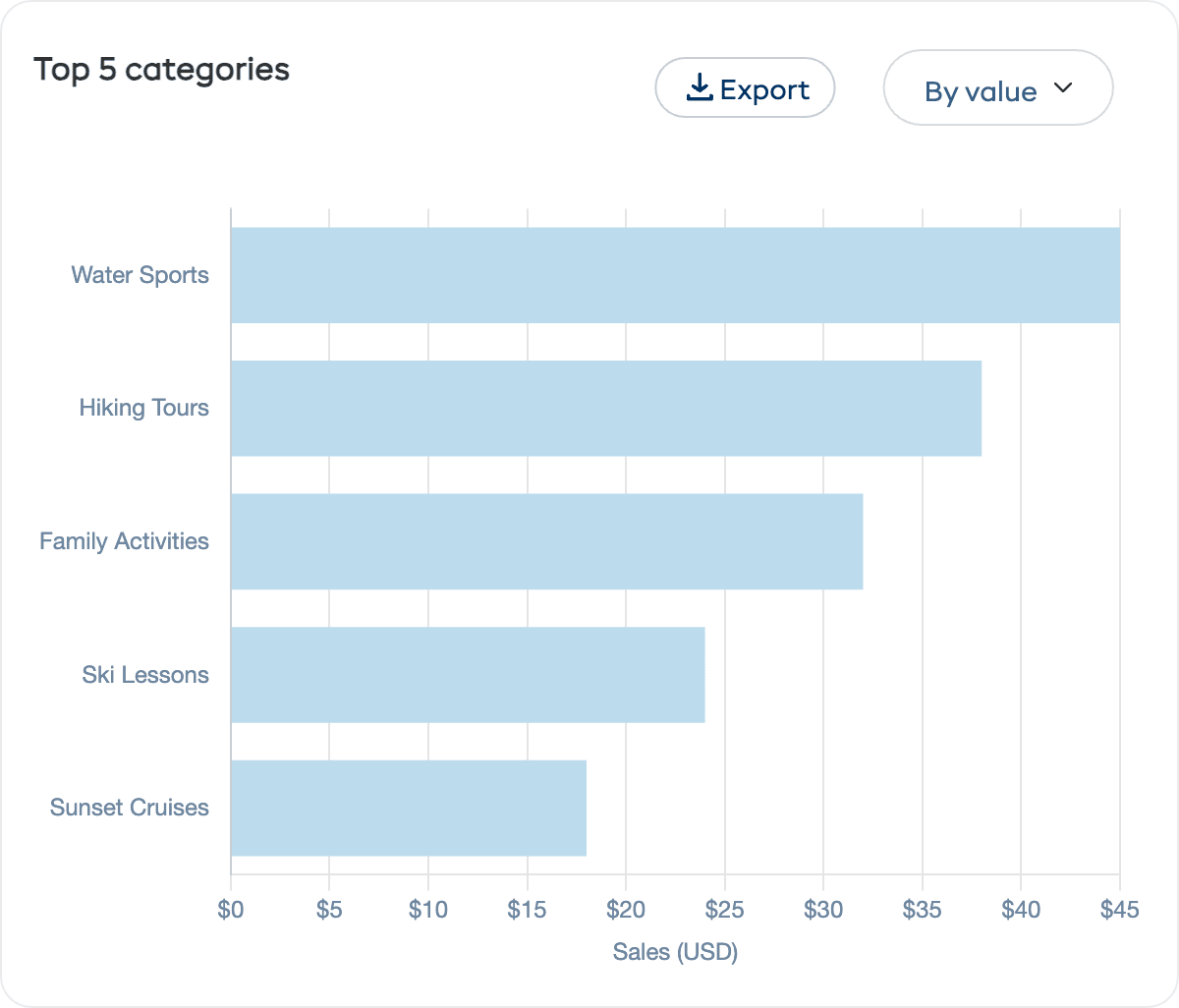This screenshot has width=1179, height=1008.
Task: Click the Ski Lessons label text
Action: click(x=144, y=674)
